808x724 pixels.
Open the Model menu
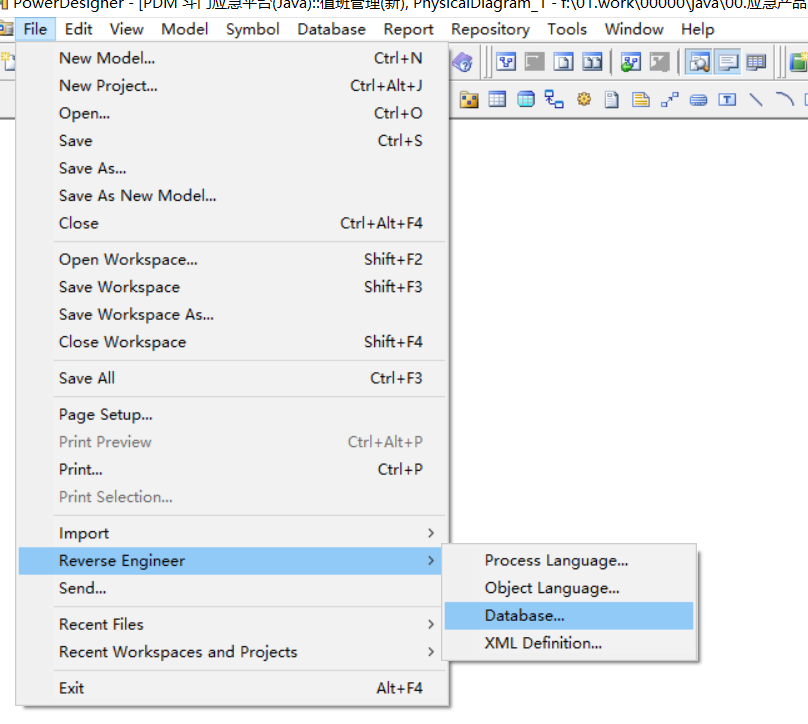point(184,29)
